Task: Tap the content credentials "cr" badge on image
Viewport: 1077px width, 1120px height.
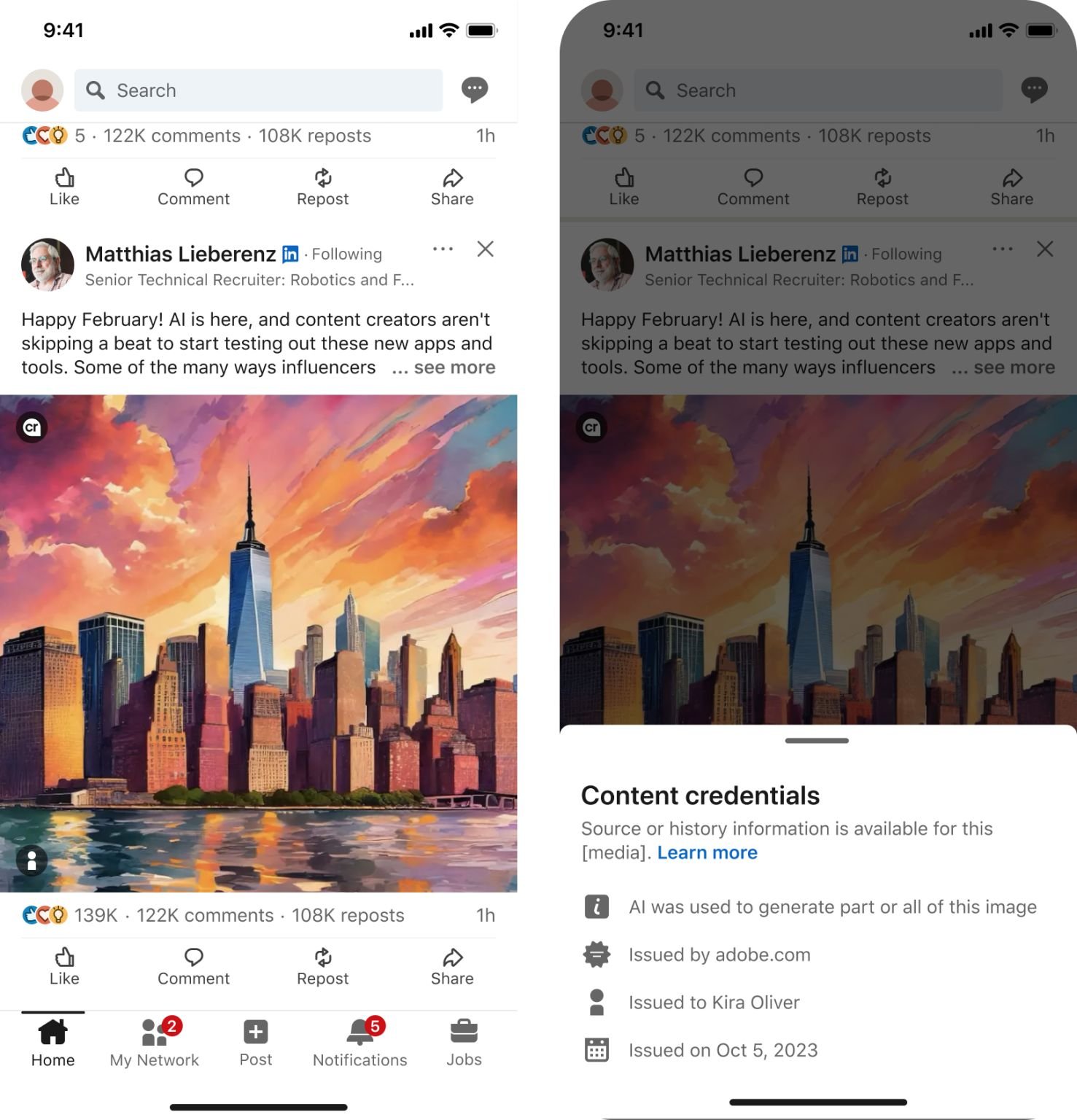Action: click(32, 427)
